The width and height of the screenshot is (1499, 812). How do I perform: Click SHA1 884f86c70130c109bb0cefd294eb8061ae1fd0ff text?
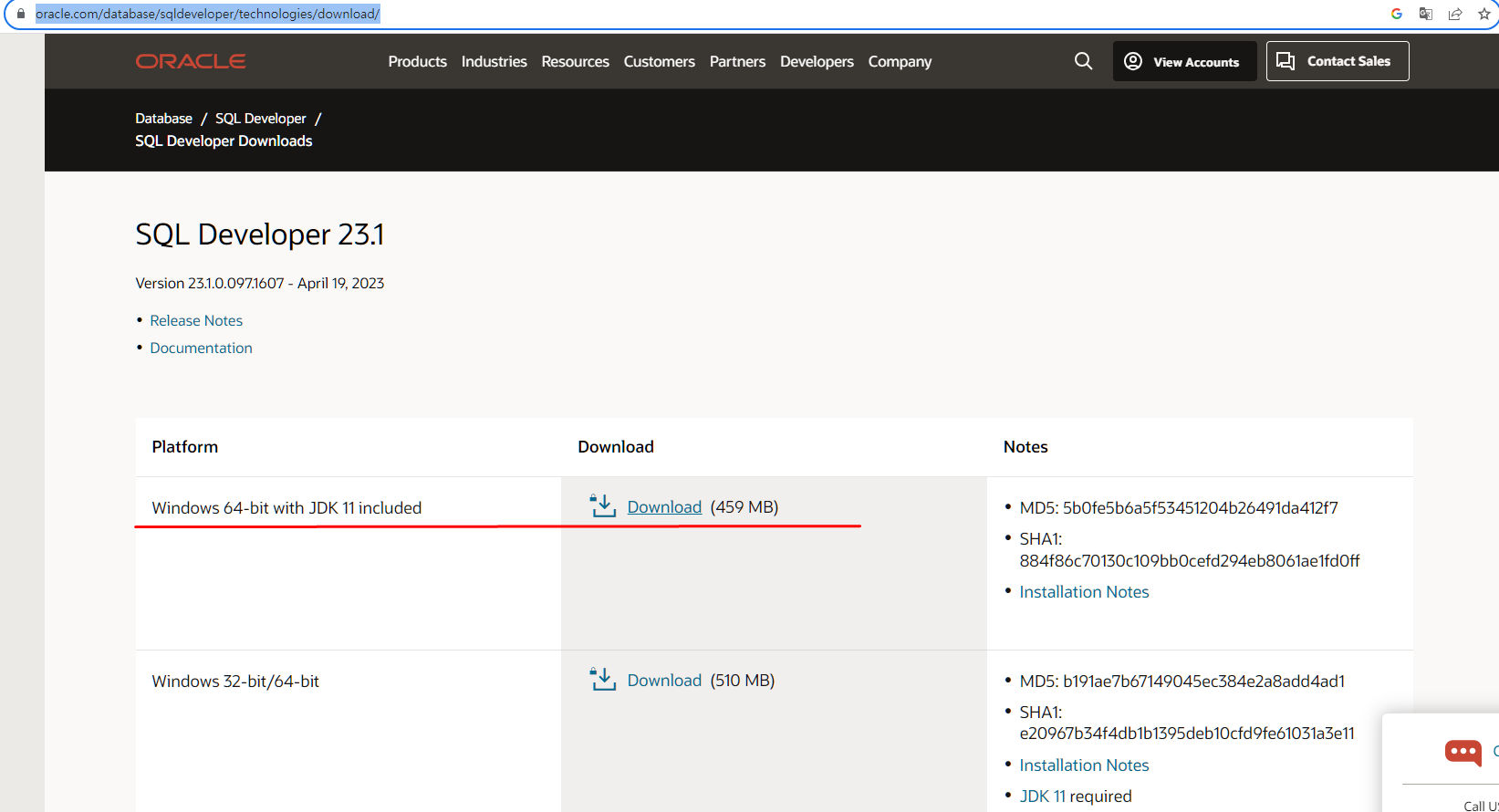[x=1190, y=549]
